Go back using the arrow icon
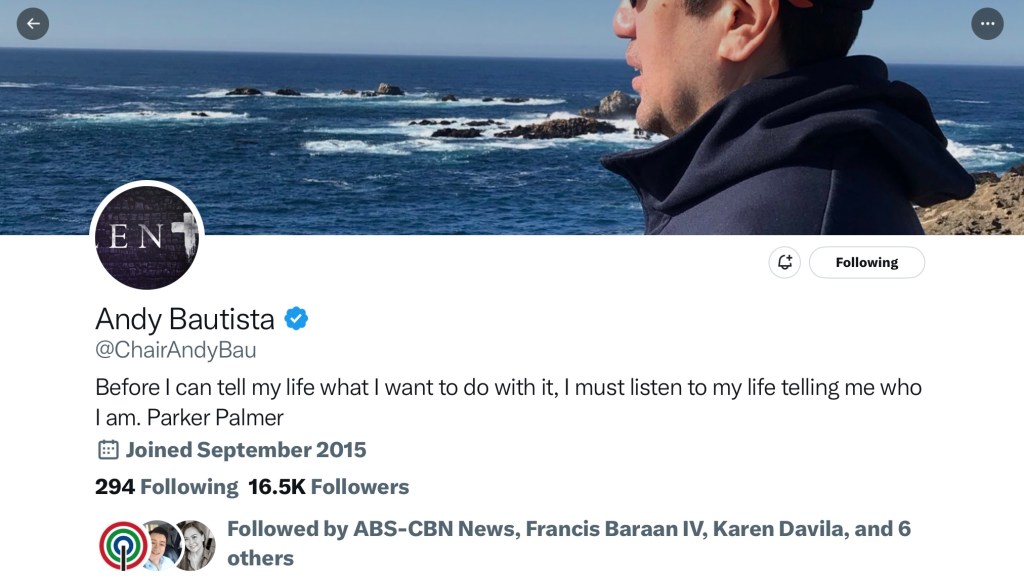 (x=33, y=23)
